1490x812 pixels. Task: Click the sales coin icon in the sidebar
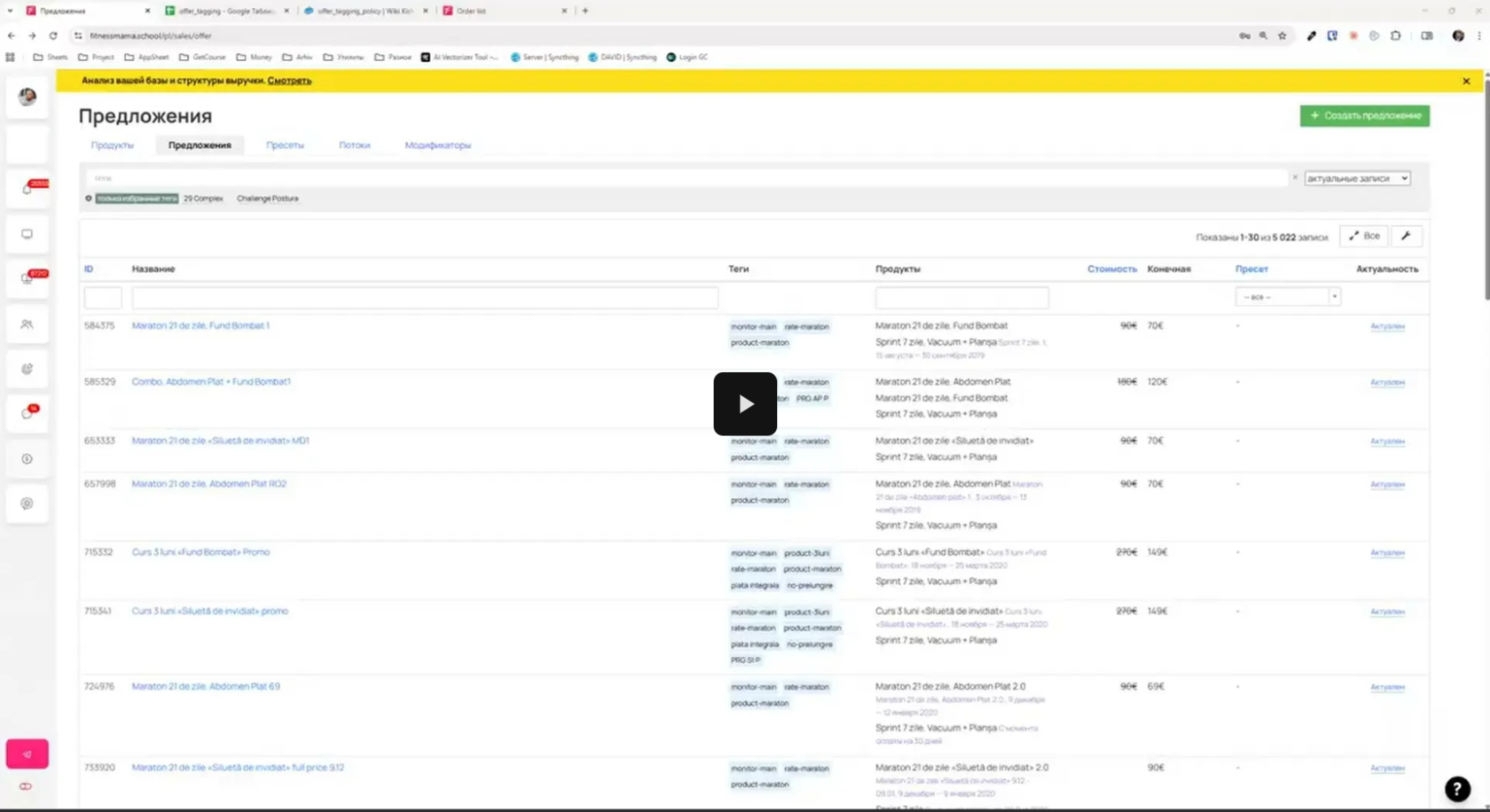27,458
